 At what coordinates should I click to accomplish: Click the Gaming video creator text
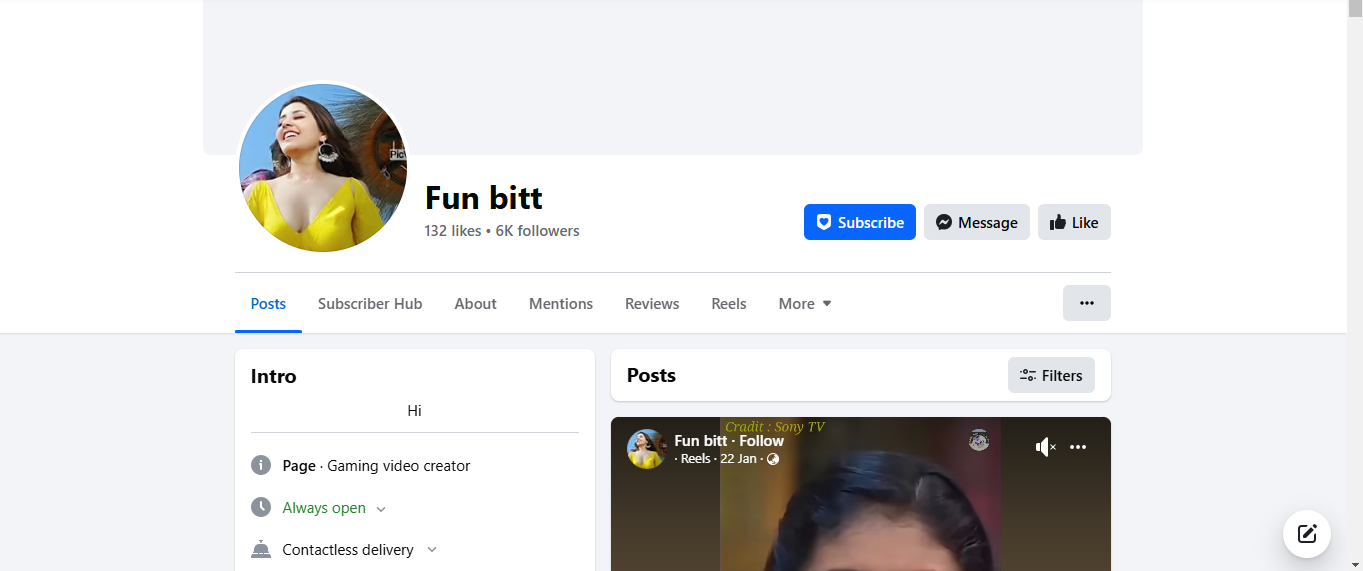pos(399,466)
